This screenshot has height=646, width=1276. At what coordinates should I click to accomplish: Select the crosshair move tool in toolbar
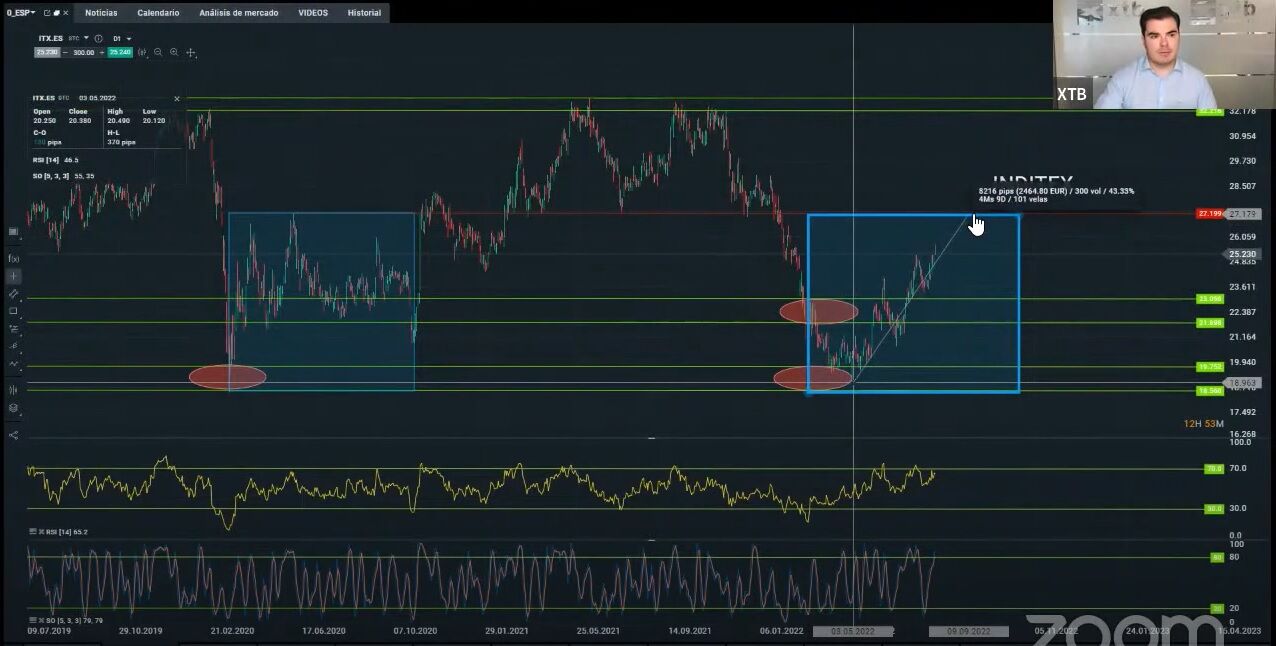(191, 52)
